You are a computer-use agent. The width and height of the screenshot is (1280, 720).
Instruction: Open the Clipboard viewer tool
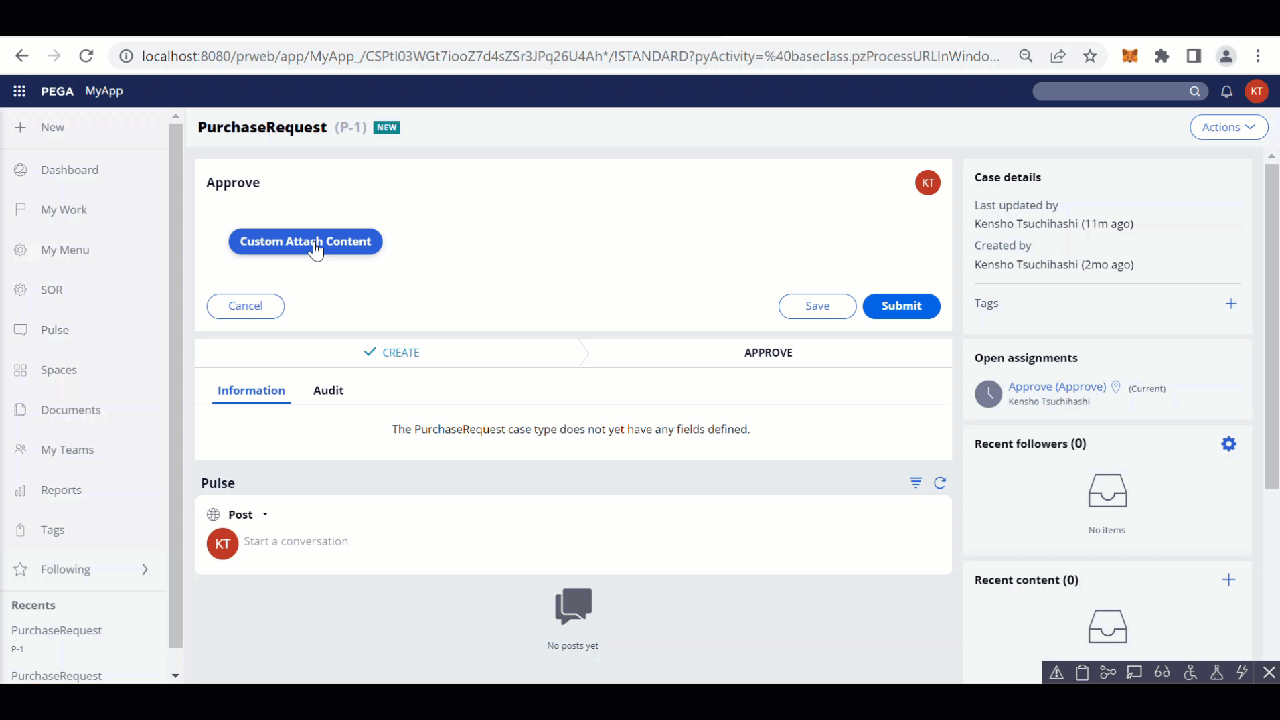point(1082,672)
